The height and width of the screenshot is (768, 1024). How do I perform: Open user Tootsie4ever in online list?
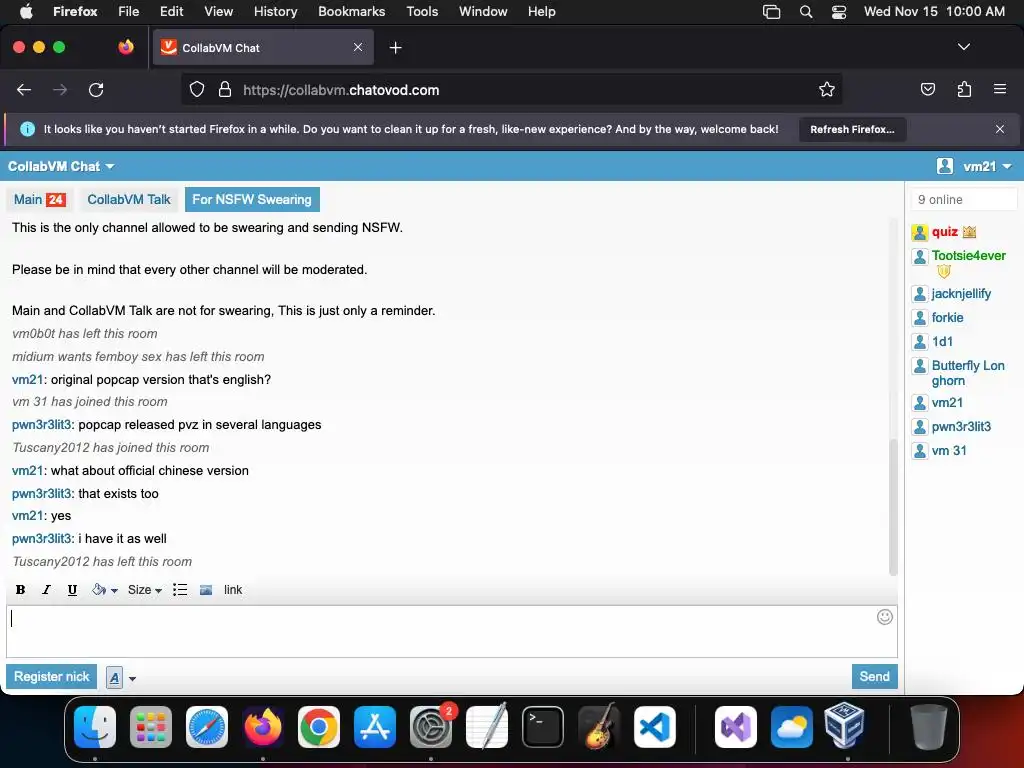[968, 255]
